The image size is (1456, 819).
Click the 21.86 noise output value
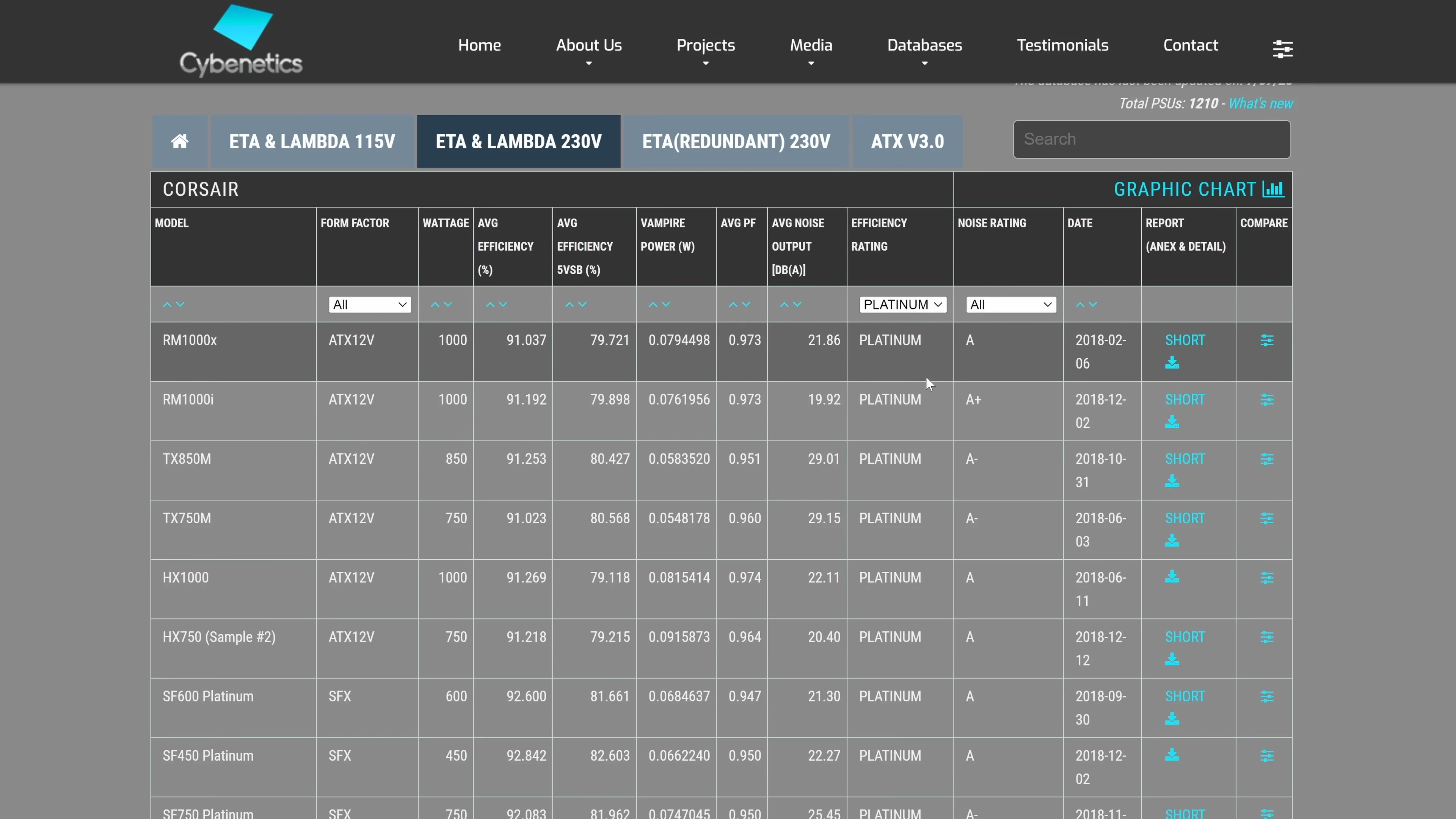click(824, 340)
